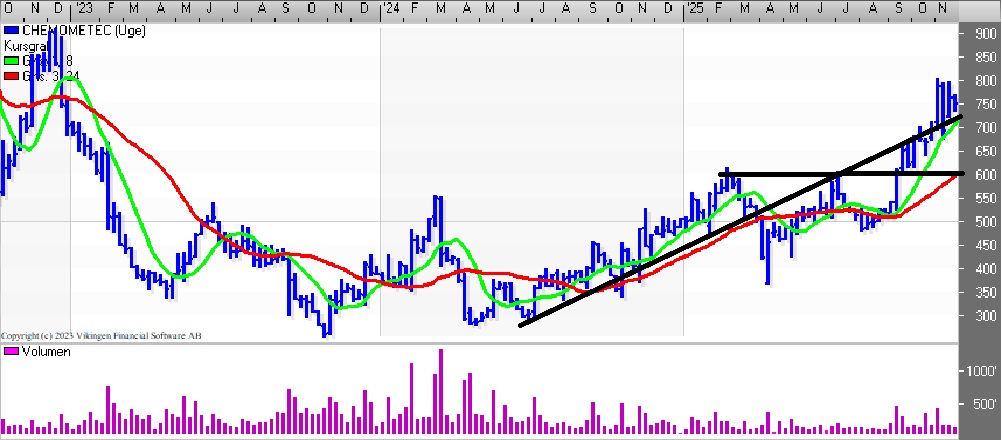Click the red moving average legend swatch
Screen dimensions: 1002x440
pyautogui.click(x=11, y=75)
